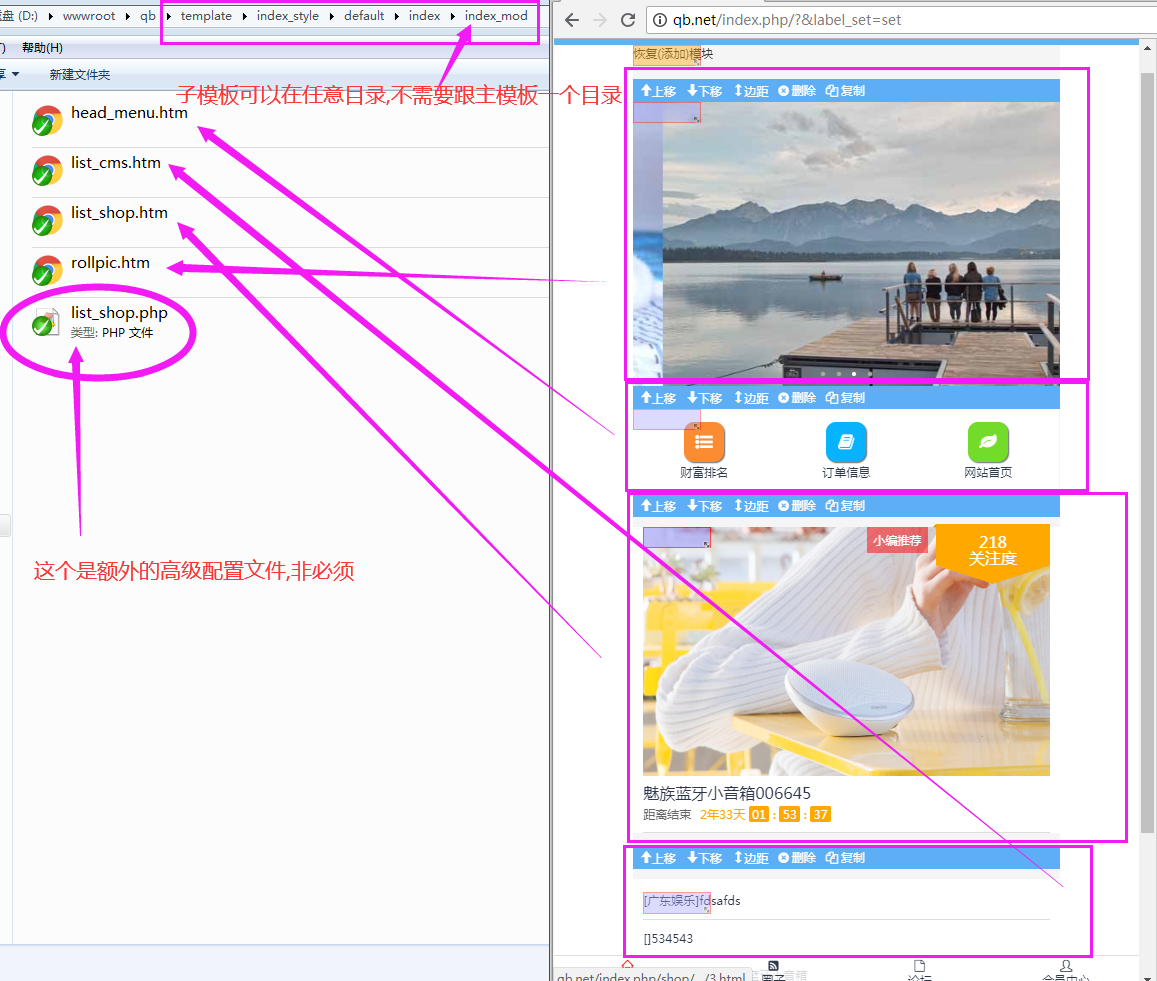This screenshot has height=981, width=1157.
Task: Select the list_shop.php file
Action: pos(118,313)
